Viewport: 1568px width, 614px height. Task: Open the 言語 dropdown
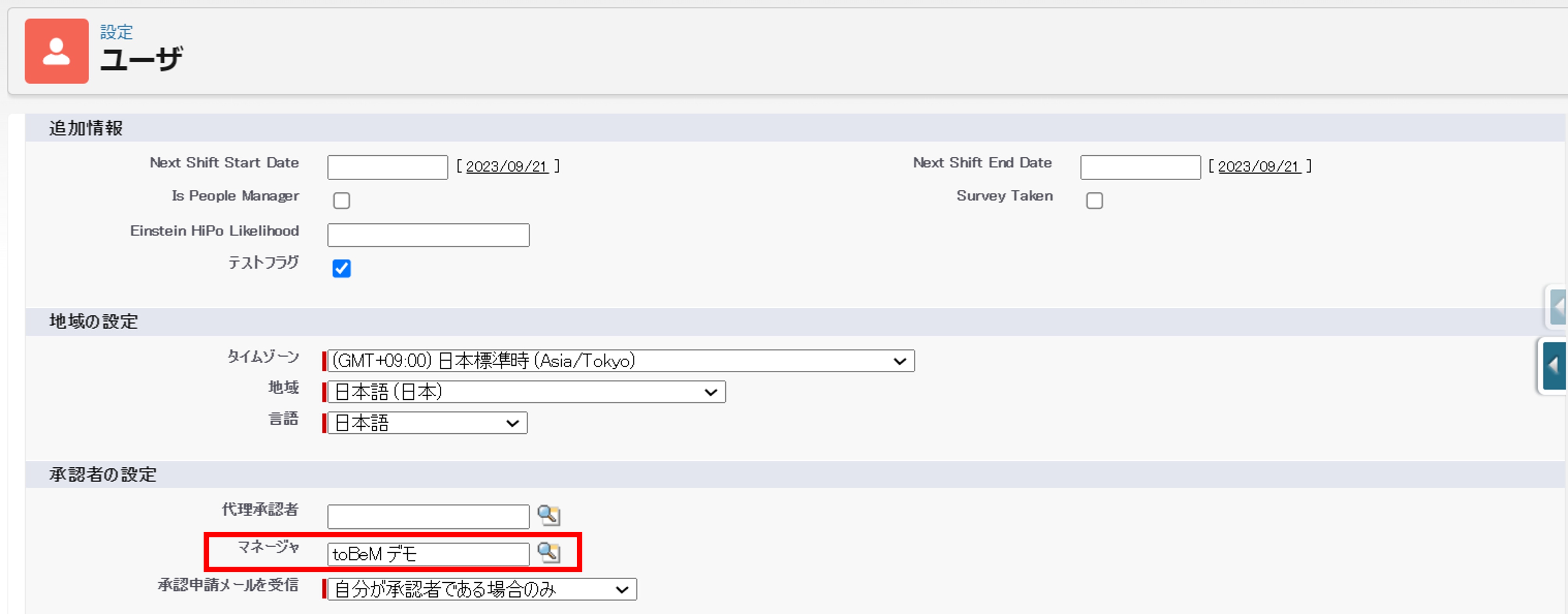tap(427, 423)
